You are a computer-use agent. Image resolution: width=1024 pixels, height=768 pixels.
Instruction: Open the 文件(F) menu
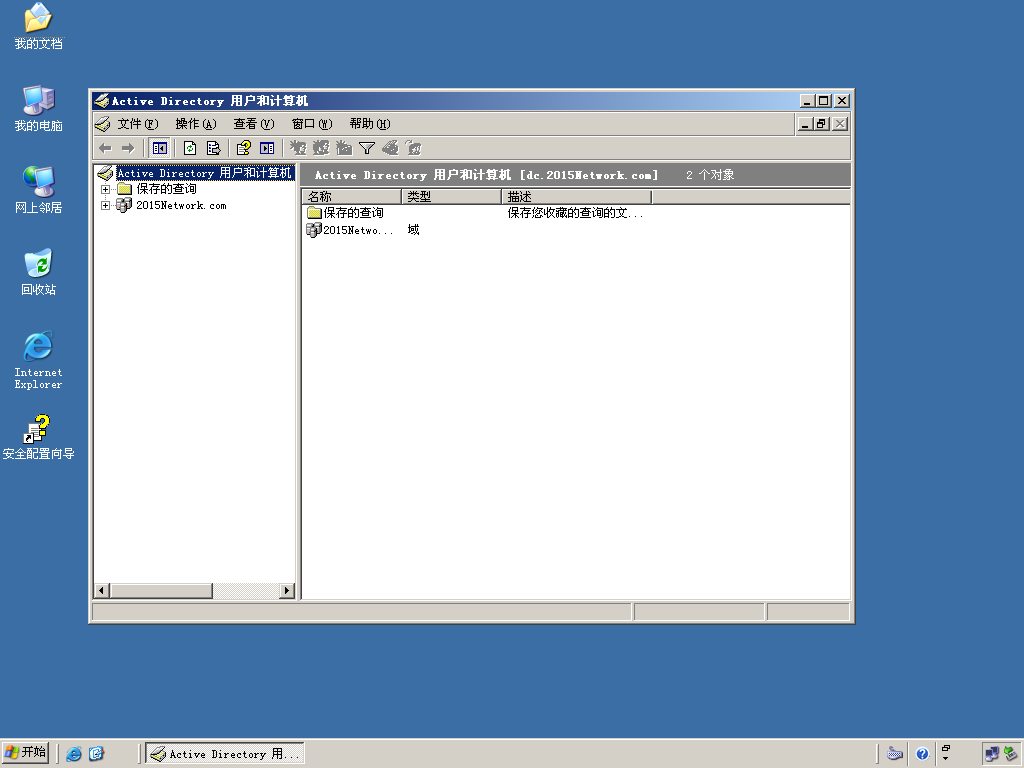click(x=138, y=123)
